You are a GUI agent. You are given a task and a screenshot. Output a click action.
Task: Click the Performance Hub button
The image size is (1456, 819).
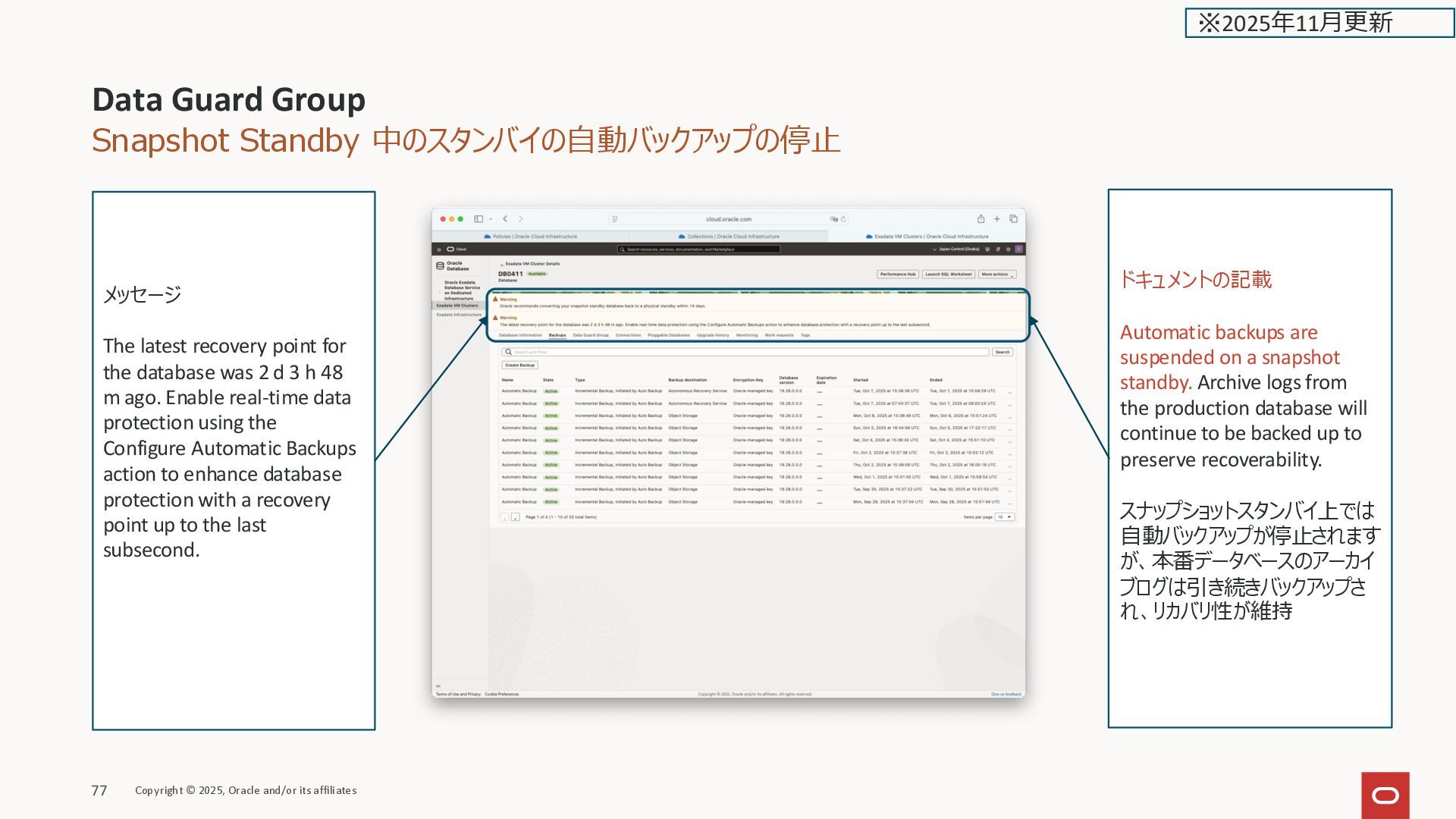coord(898,275)
